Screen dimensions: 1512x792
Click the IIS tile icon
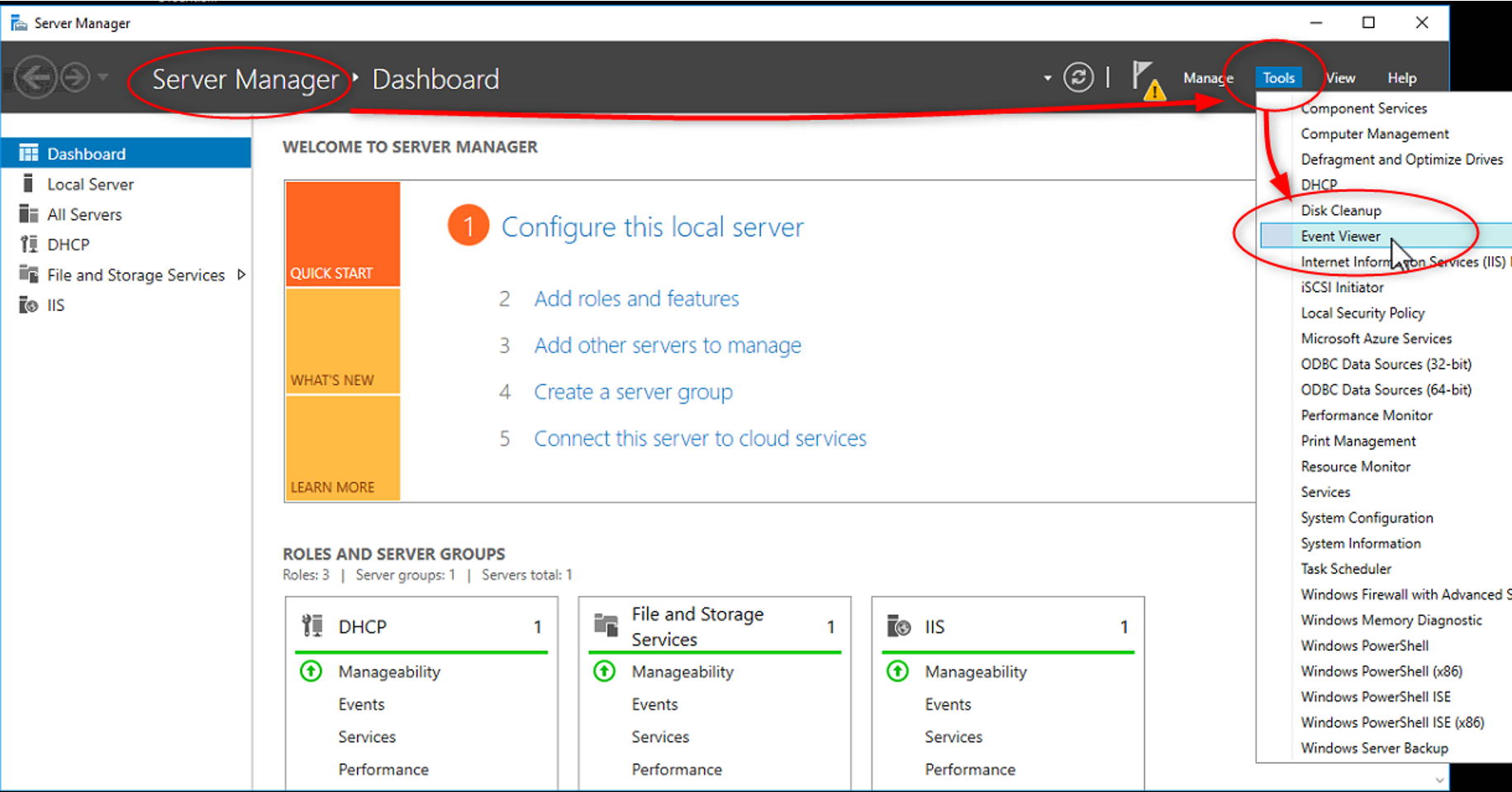coord(898,626)
